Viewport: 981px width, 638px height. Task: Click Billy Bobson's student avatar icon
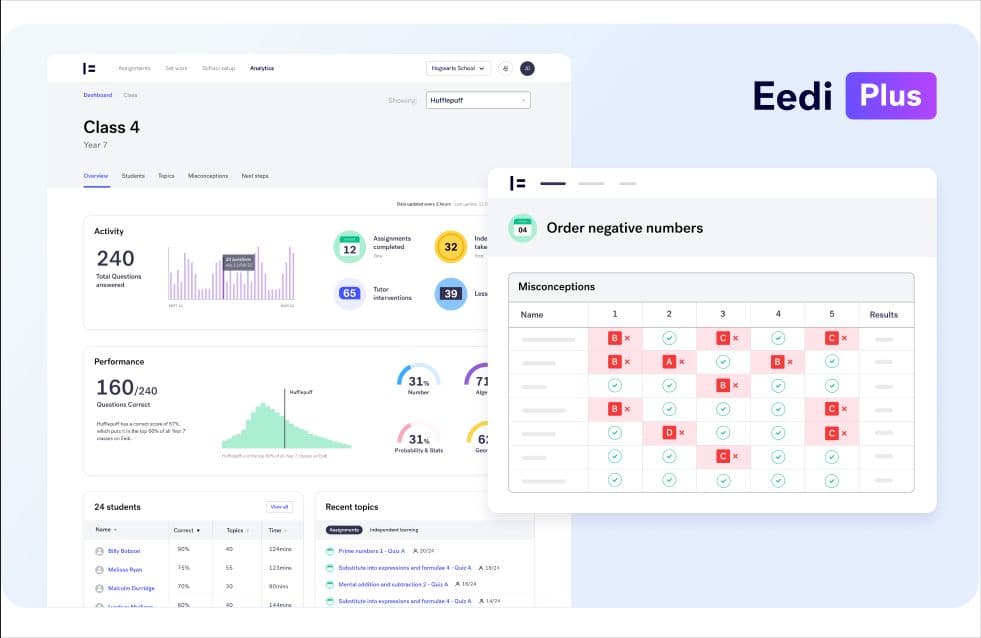coord(100,551)
